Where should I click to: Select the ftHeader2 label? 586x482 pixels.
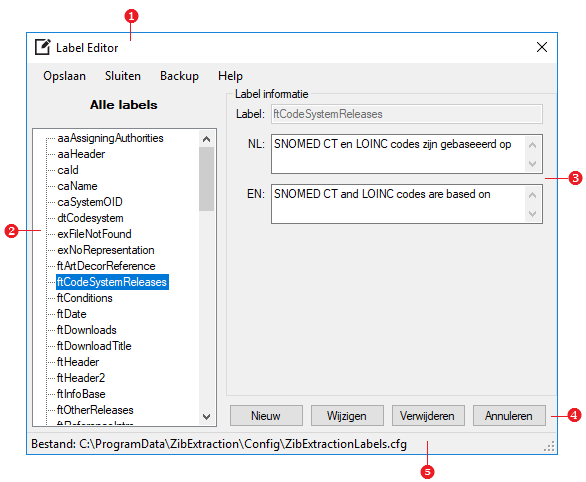tap(81, 378)
